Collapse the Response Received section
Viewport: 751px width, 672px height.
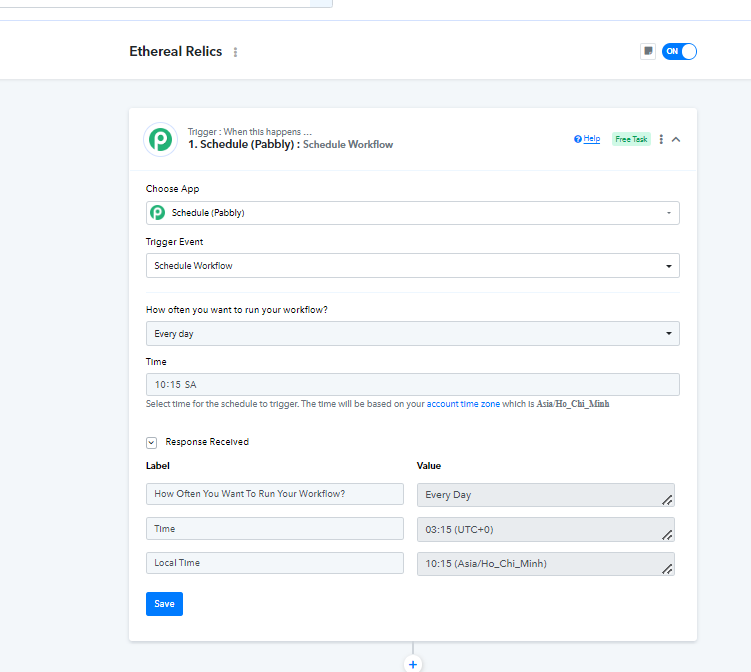[x=151, y=442]
